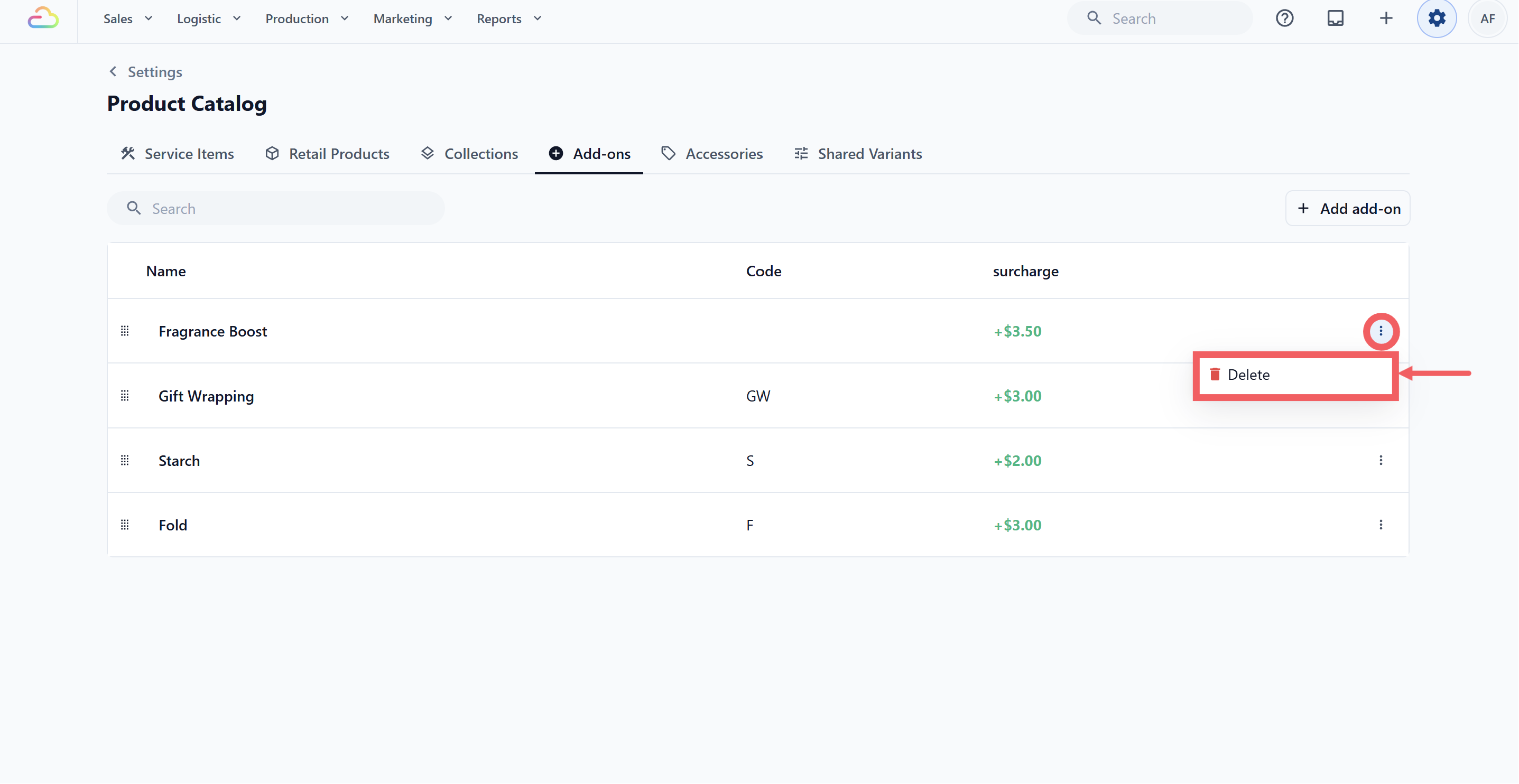1519x784 pixels.
Task: Open the Reports dropdown menu
Action: tap(509, 19)
